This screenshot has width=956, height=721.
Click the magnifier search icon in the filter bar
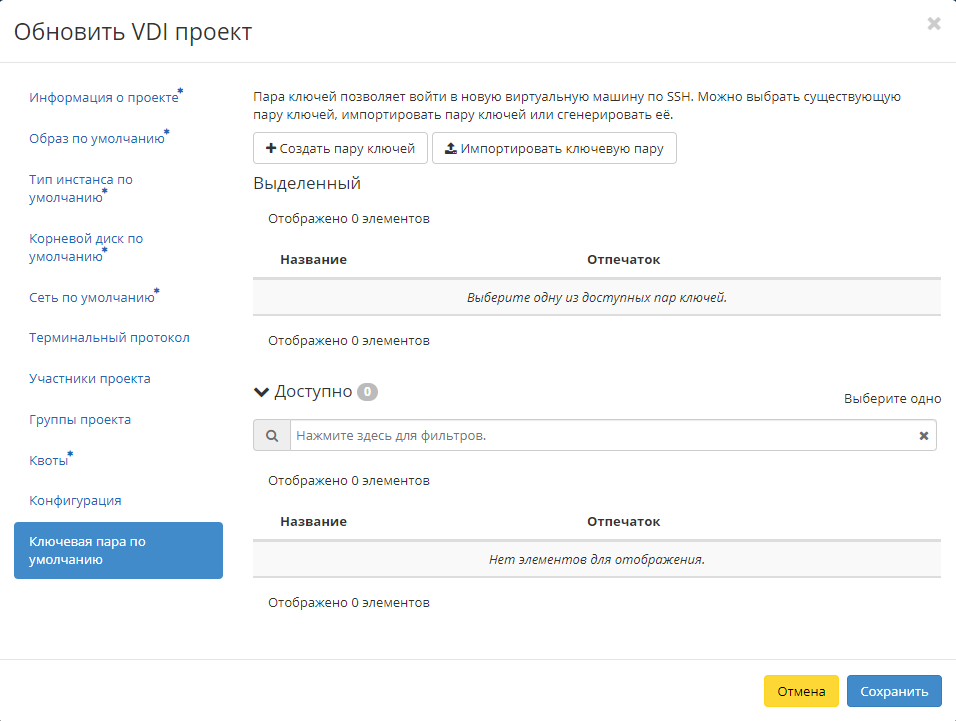[x=272, y=435]
